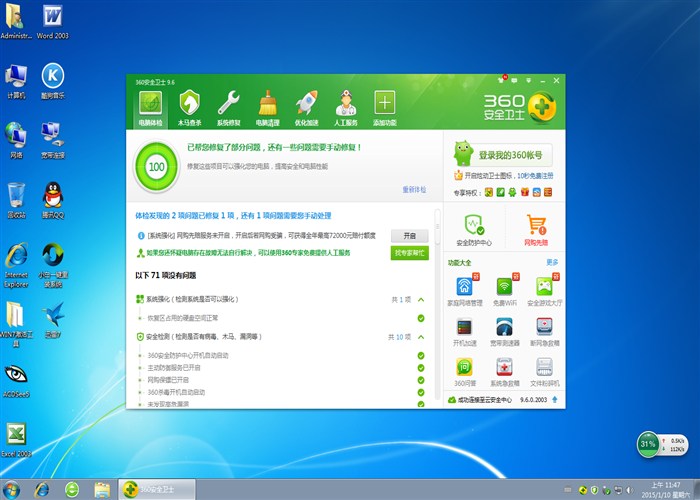Launch 优化加速 rocket optimization
The width and height of the screenshot is (700, 500).
coord(306,106)
